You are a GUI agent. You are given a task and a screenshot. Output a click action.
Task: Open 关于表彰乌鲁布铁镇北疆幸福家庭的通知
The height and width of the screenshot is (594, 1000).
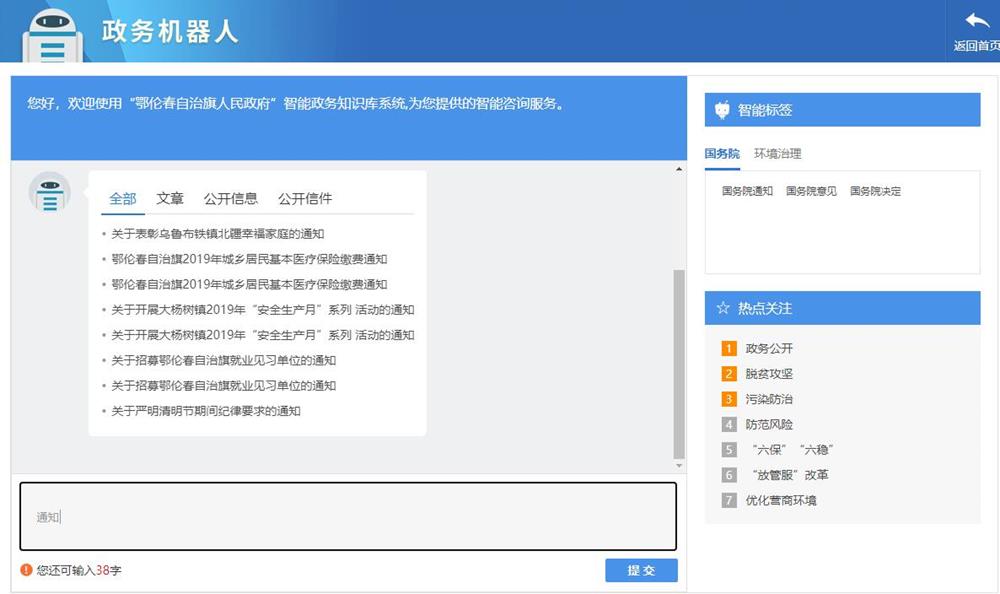[x=217, y=234]
